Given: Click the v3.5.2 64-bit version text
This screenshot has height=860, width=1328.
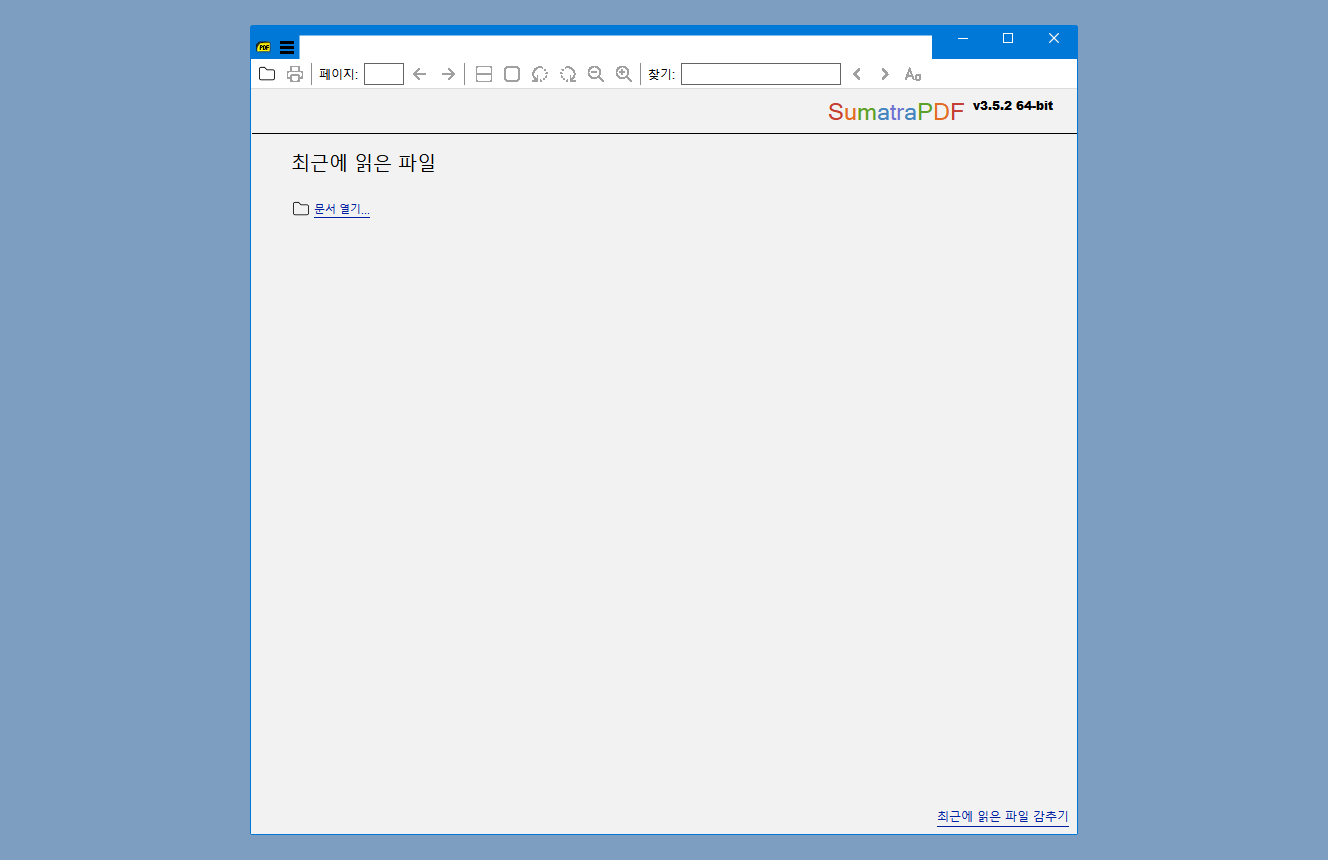Looking at the screenshot, I should tap(1013, 105).
